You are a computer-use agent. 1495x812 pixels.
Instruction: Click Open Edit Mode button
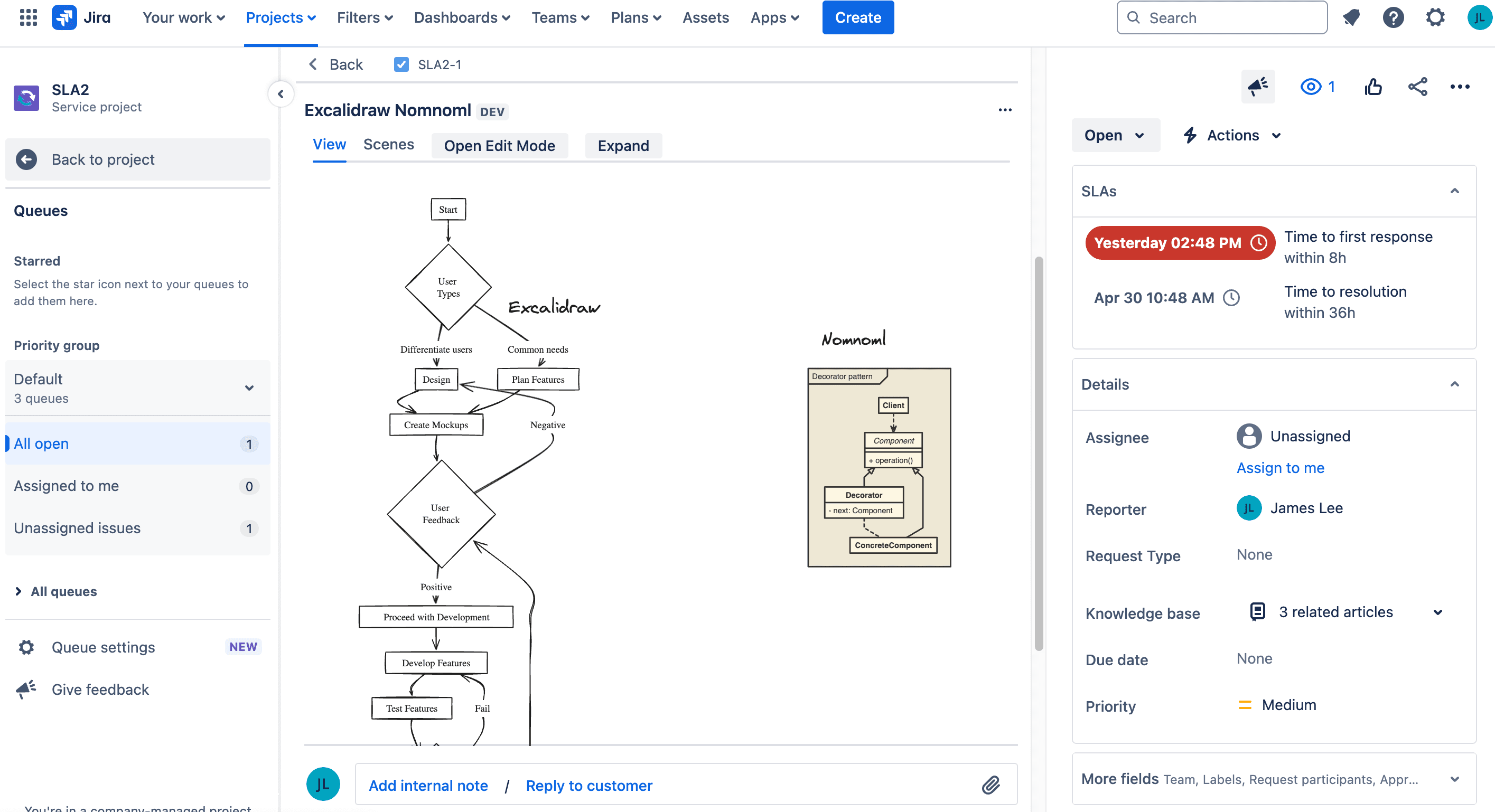pos(499,146)
